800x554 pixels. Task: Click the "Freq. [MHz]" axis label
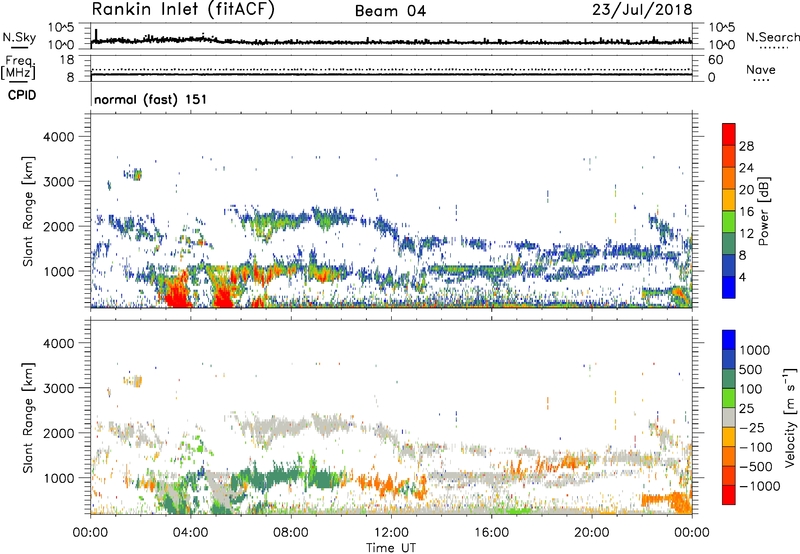click(18, 68)
